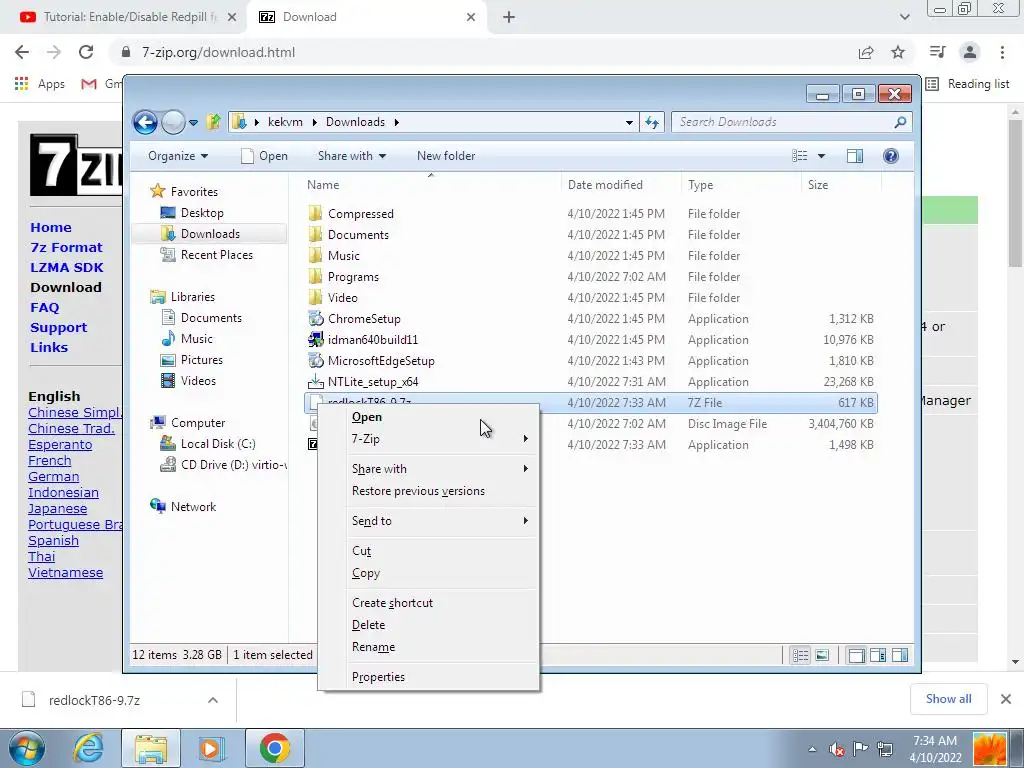Click the Explorer forward navigation arrow
This screenshot has height=768, width=1024.
point(173,122)
